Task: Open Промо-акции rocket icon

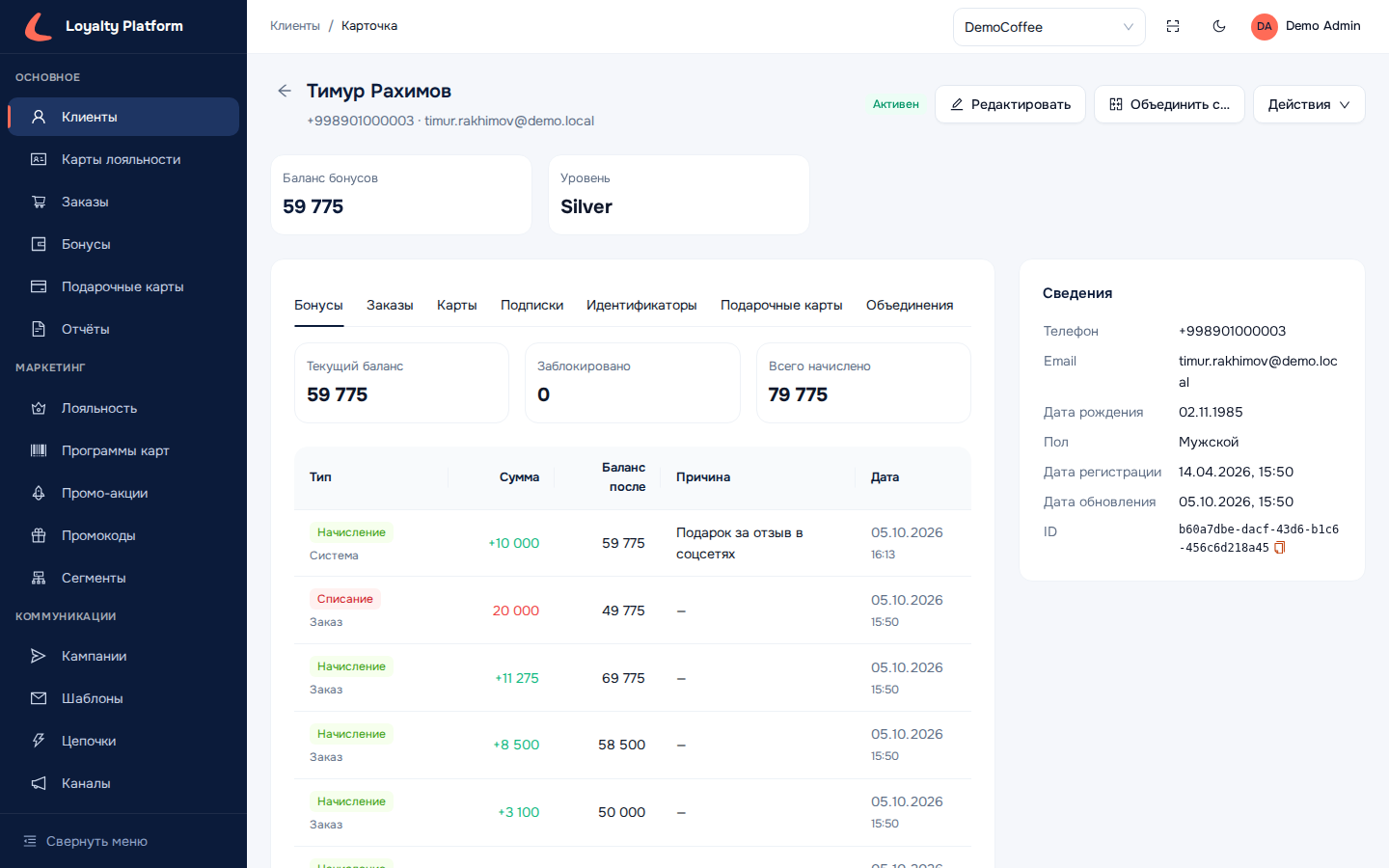Action: tap(39, 493)
